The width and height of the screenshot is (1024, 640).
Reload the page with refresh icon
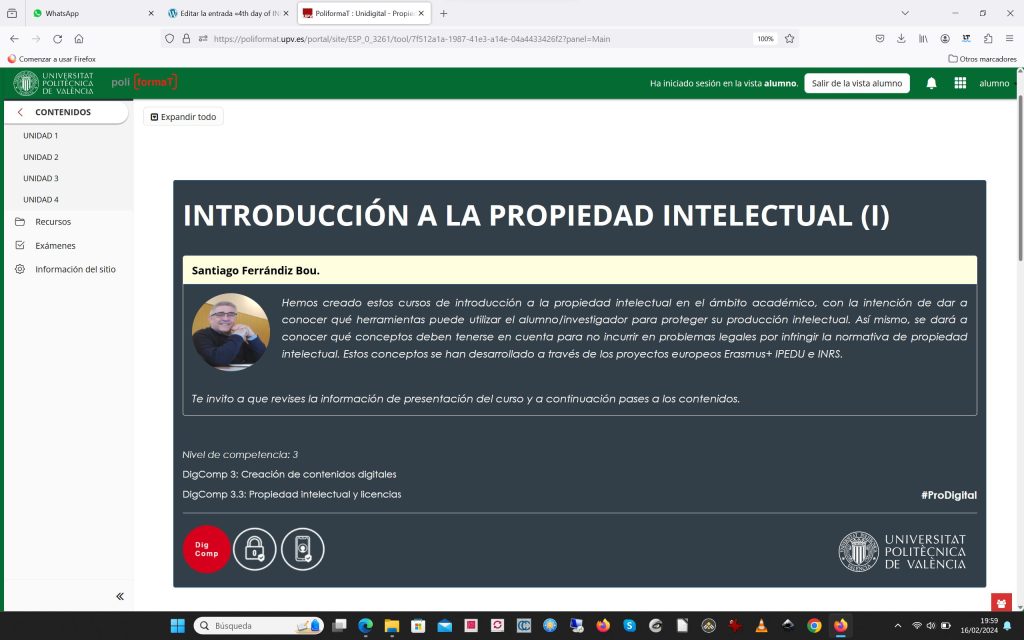point(57,39)
